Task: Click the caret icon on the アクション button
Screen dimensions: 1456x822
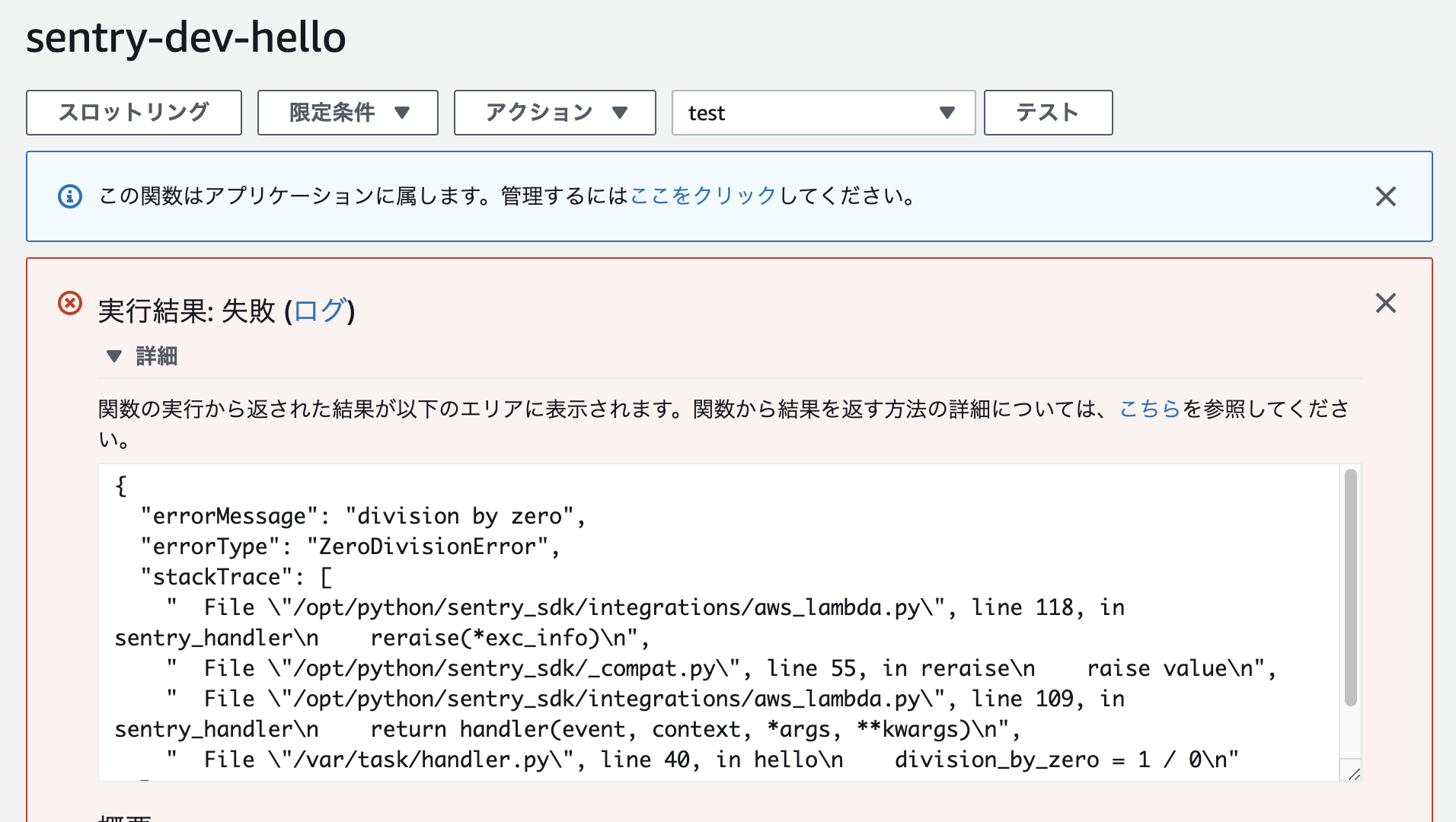Action: (x=621, y=112)
